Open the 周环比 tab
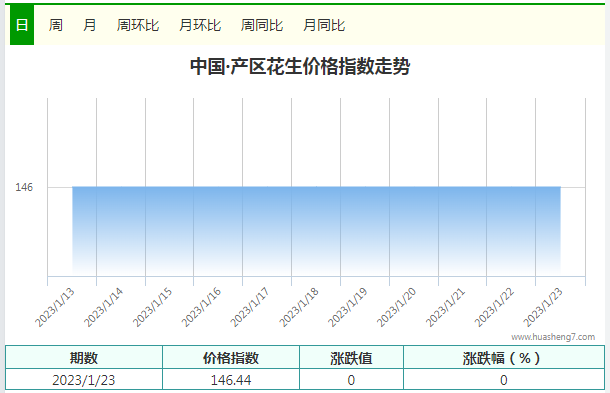Screen dimensions: 610x393 [138, 25]
